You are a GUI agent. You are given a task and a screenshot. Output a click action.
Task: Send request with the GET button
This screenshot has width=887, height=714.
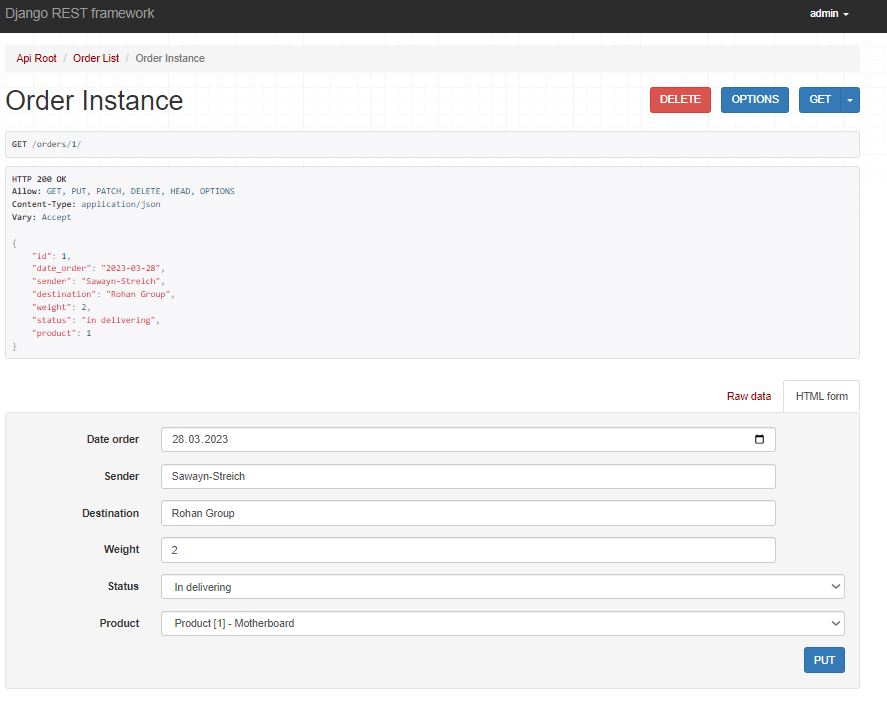tap(820, 100)
